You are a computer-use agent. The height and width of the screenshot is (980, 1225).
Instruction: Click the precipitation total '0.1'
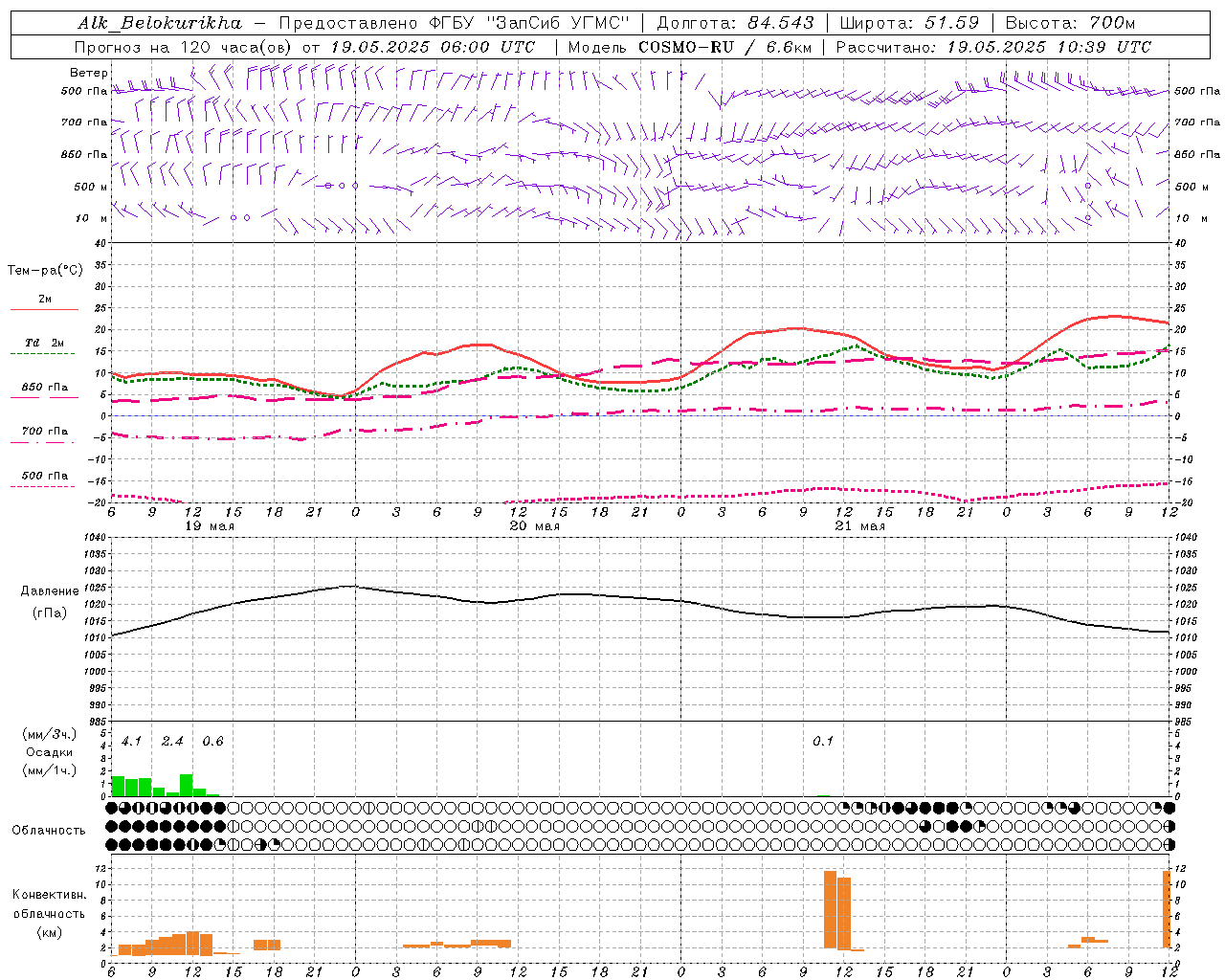pos(823,742)
